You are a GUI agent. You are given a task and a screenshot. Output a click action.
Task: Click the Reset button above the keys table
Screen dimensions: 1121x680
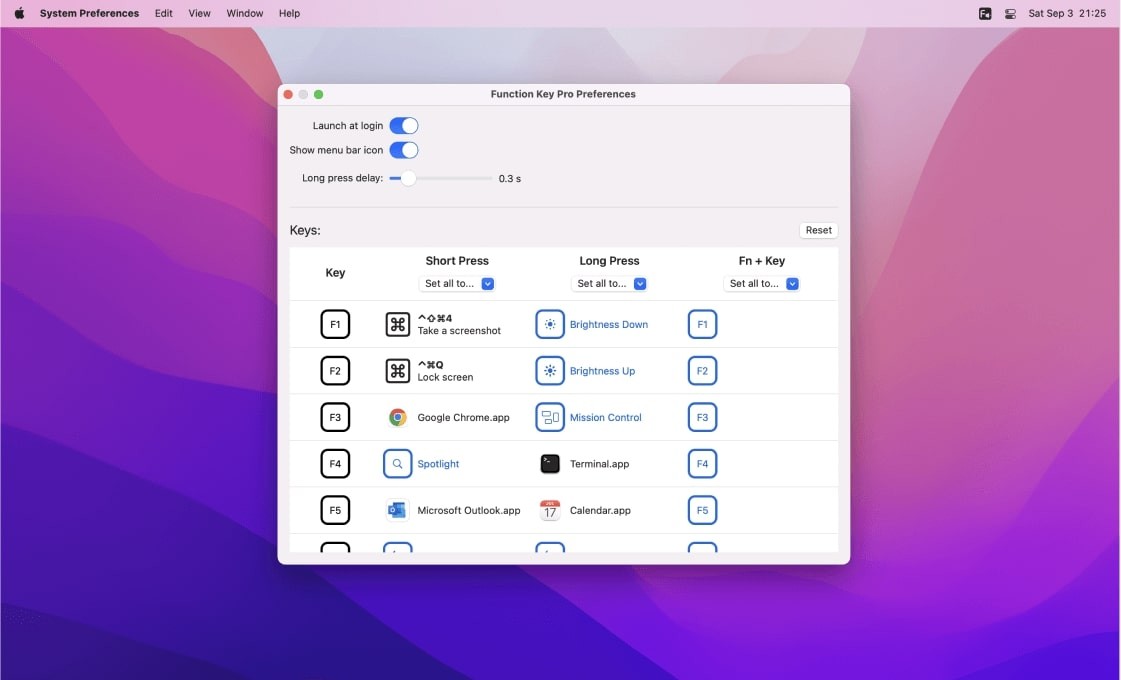tap(818, 229)
